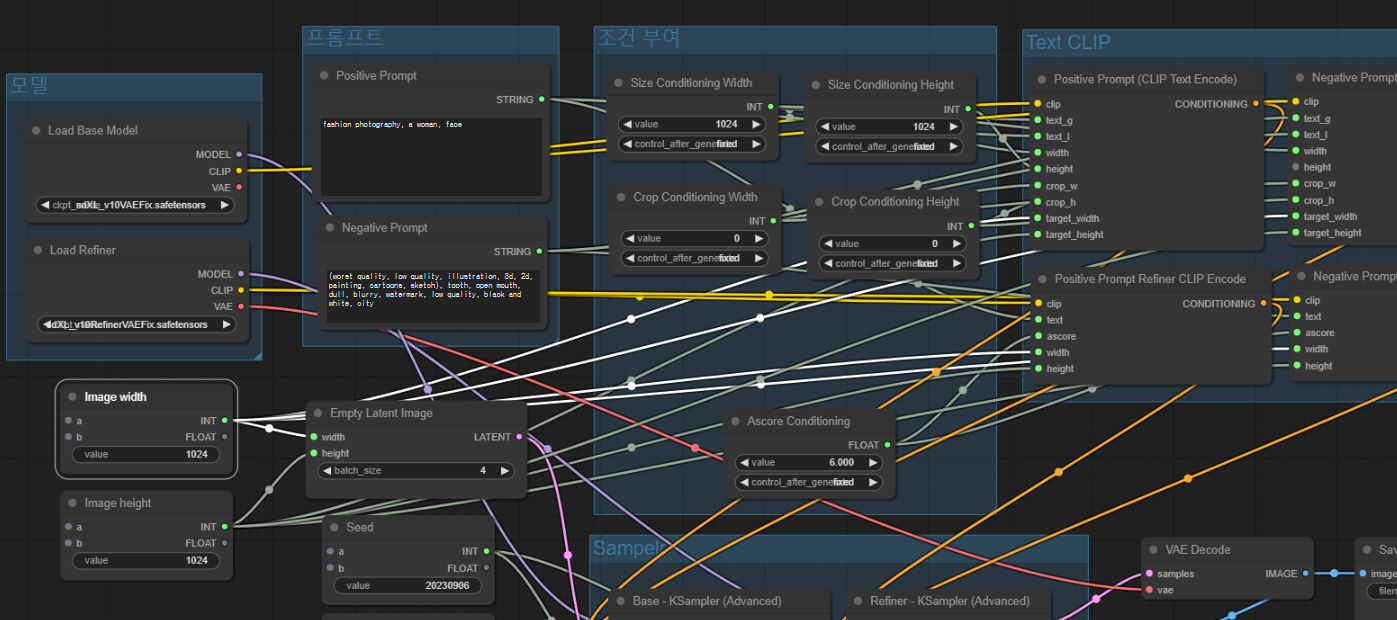Select the 모델 group title
Screen dimensions: 1397x620
pos(29,85)
